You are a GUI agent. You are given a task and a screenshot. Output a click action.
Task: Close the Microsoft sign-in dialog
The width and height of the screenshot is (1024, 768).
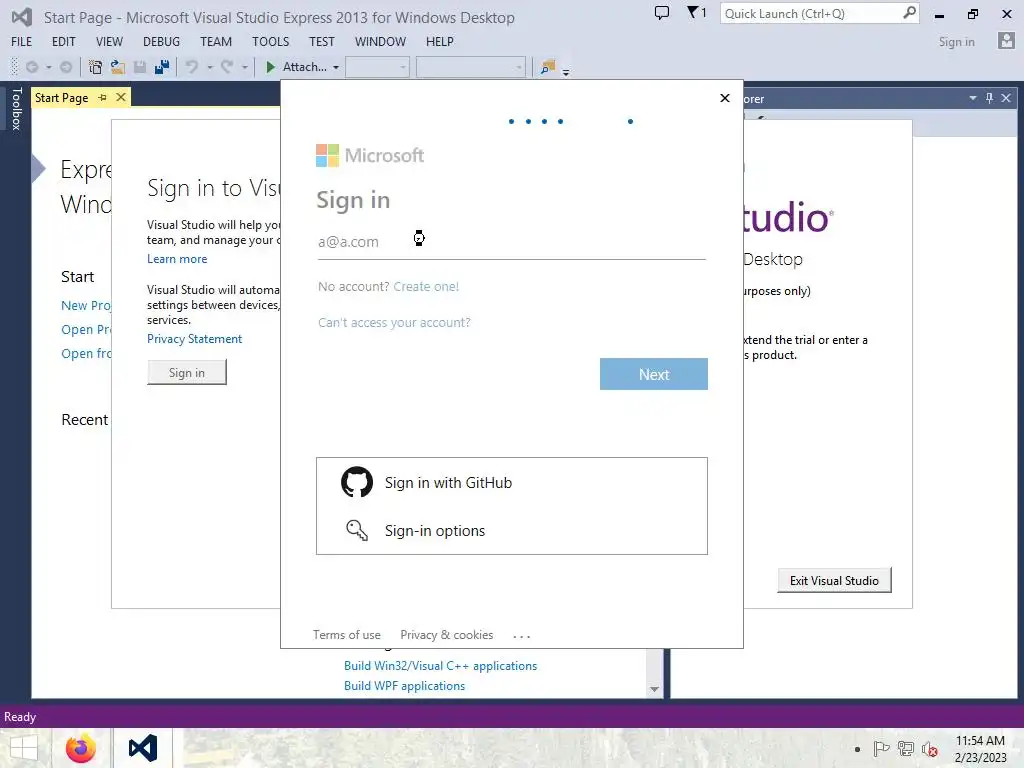724,98
